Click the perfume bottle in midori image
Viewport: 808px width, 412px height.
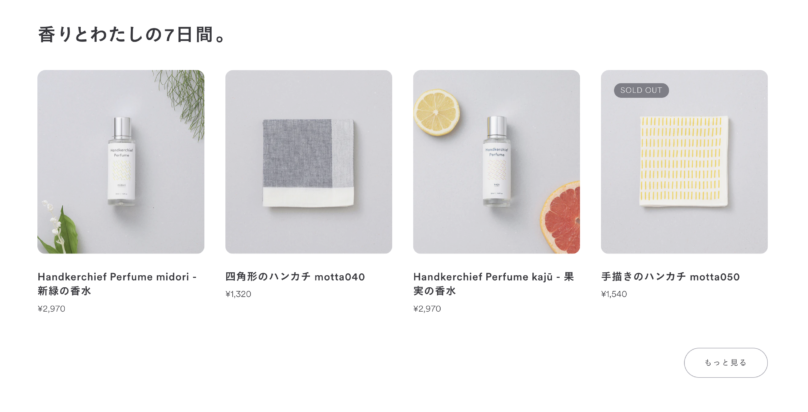[x=122, y=161]
